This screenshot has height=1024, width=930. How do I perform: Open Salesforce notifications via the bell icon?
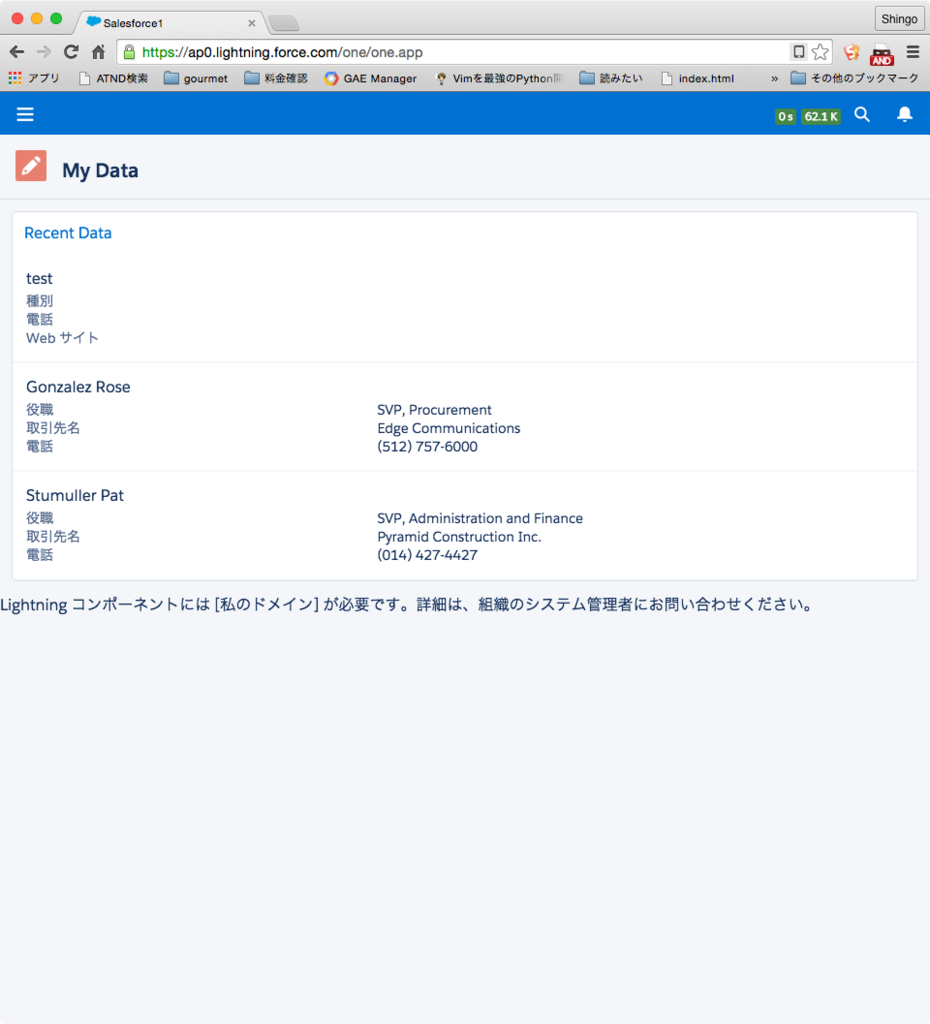[904, 114]
